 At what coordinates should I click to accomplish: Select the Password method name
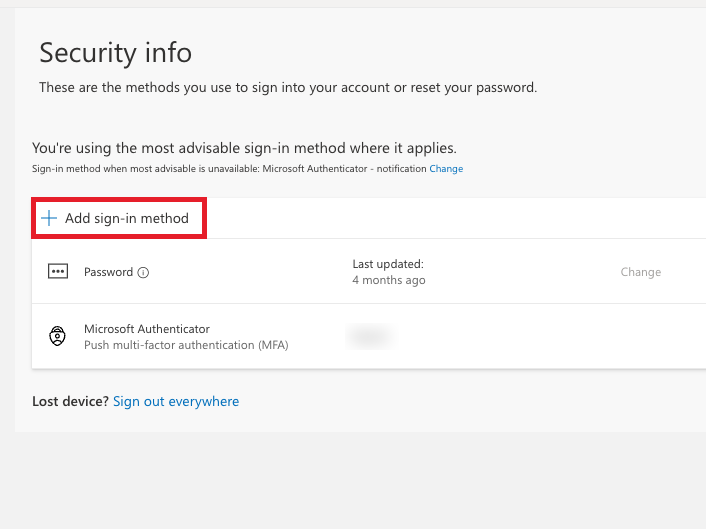(108, 272)
